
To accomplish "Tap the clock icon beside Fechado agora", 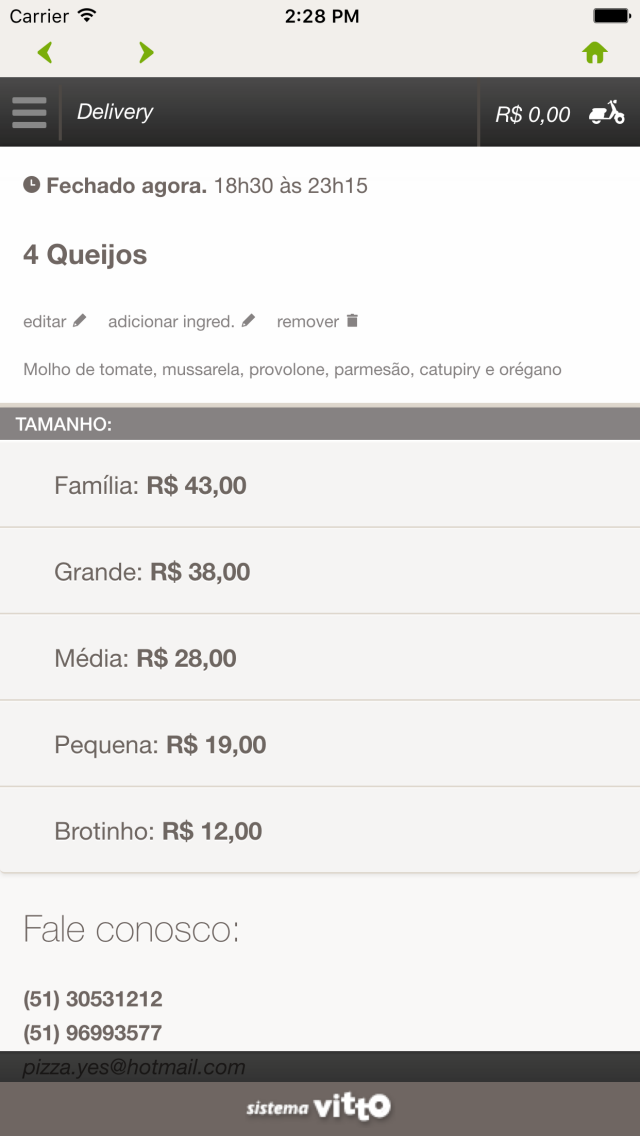I will click(x=32, y=185).
